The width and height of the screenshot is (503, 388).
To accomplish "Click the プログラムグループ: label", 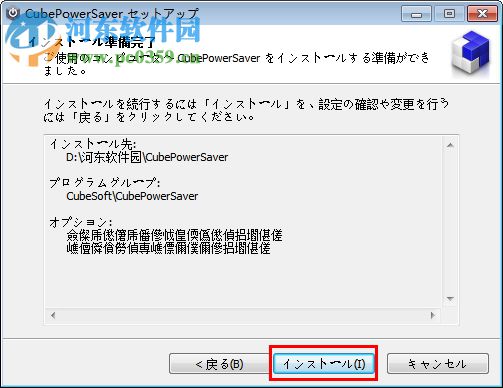I will coord(105,183).
